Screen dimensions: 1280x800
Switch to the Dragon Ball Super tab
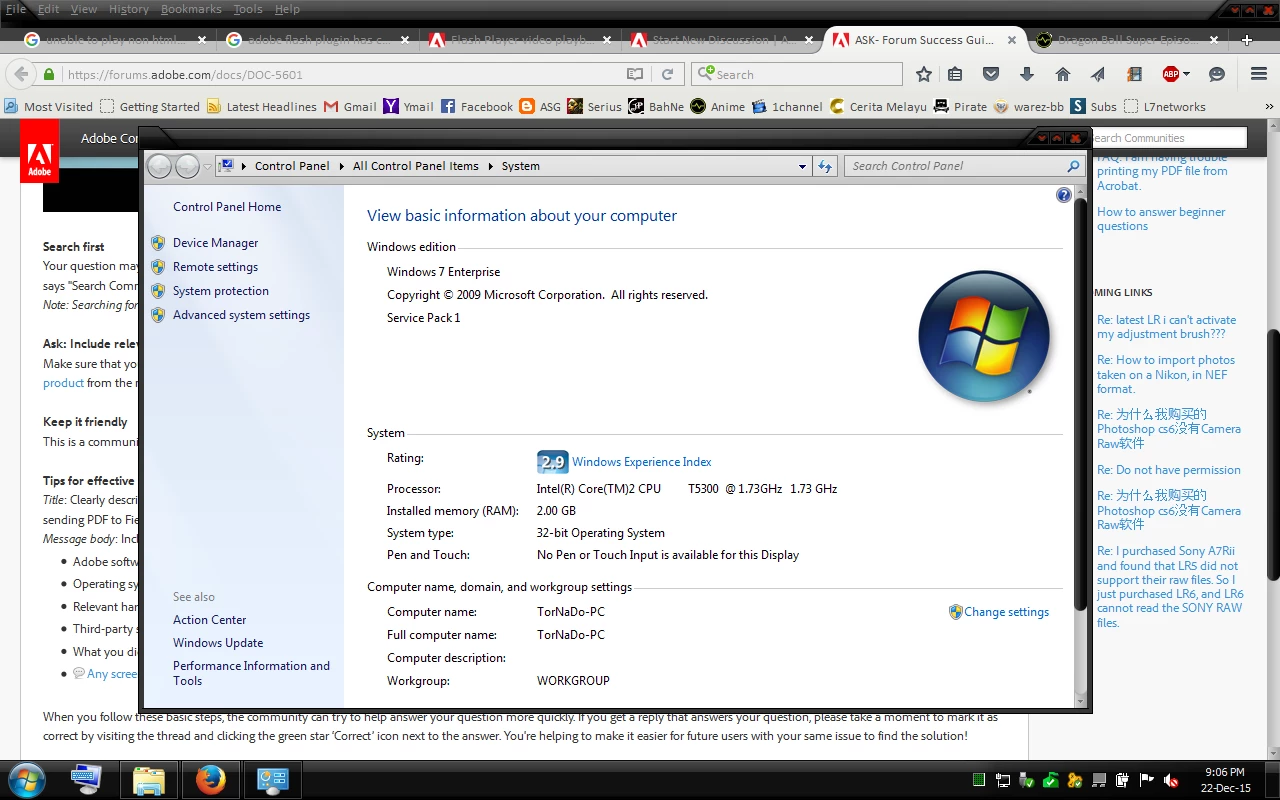1127,40
